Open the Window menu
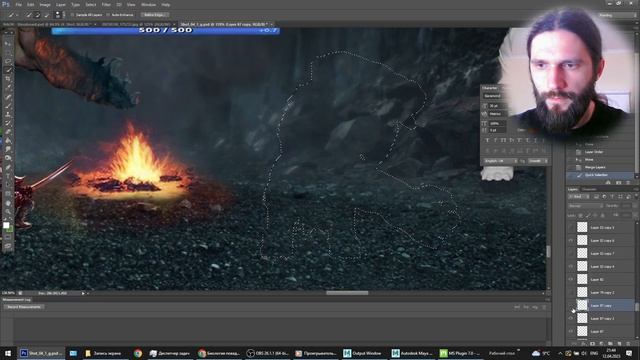The width and height of the screenshot is (640, 360). coord(148,4)
